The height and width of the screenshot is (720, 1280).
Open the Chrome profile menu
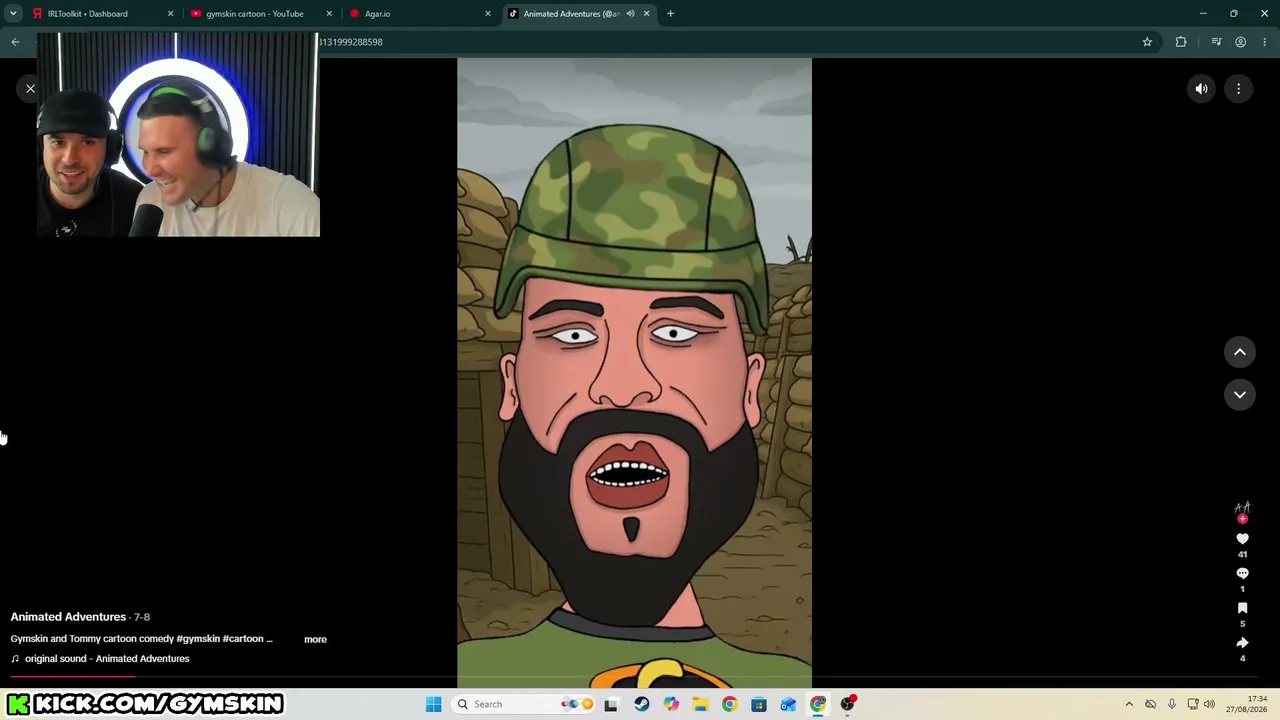(x=1240, y=42)
